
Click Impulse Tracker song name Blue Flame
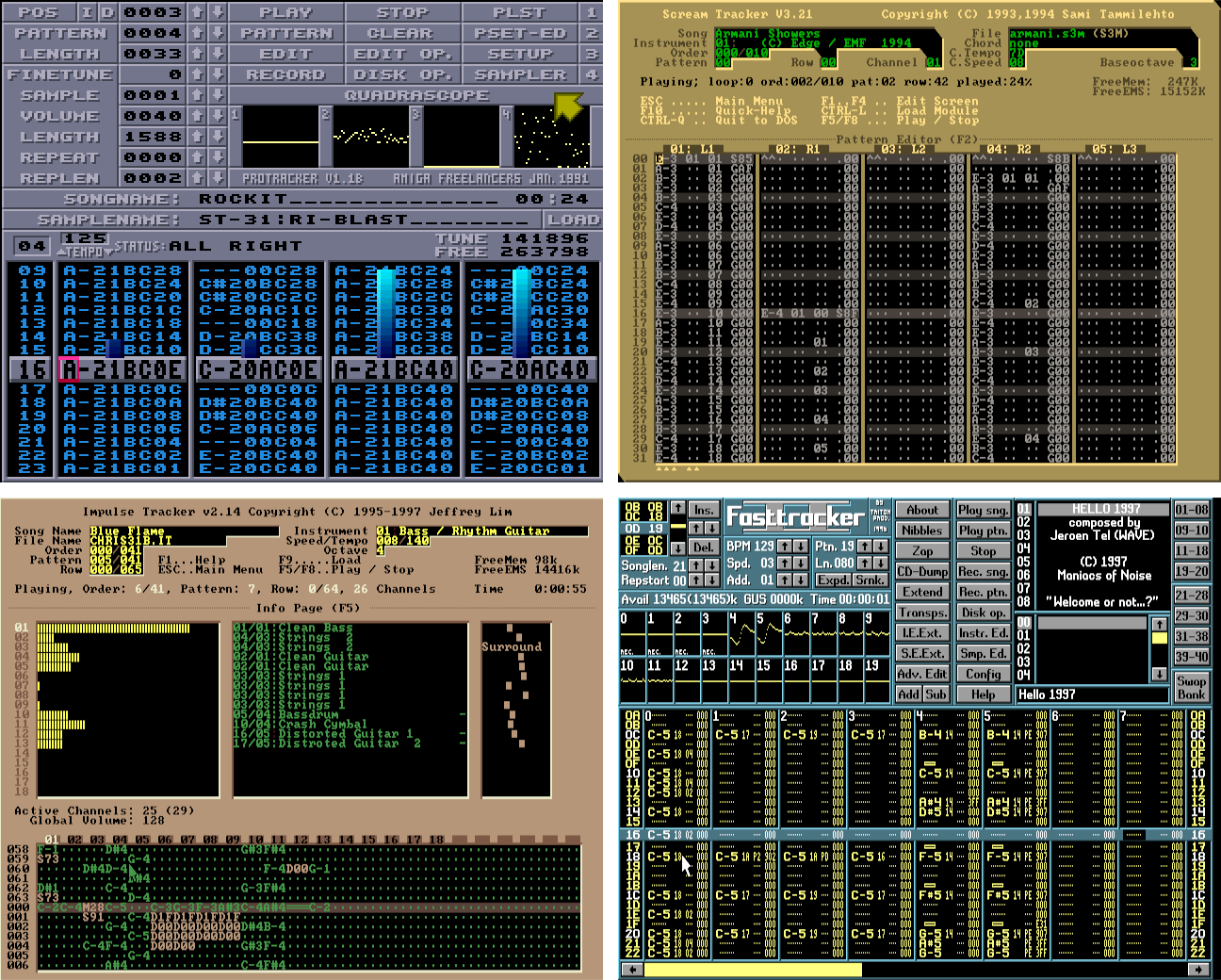pyautogui.click(x=127, y=531)
